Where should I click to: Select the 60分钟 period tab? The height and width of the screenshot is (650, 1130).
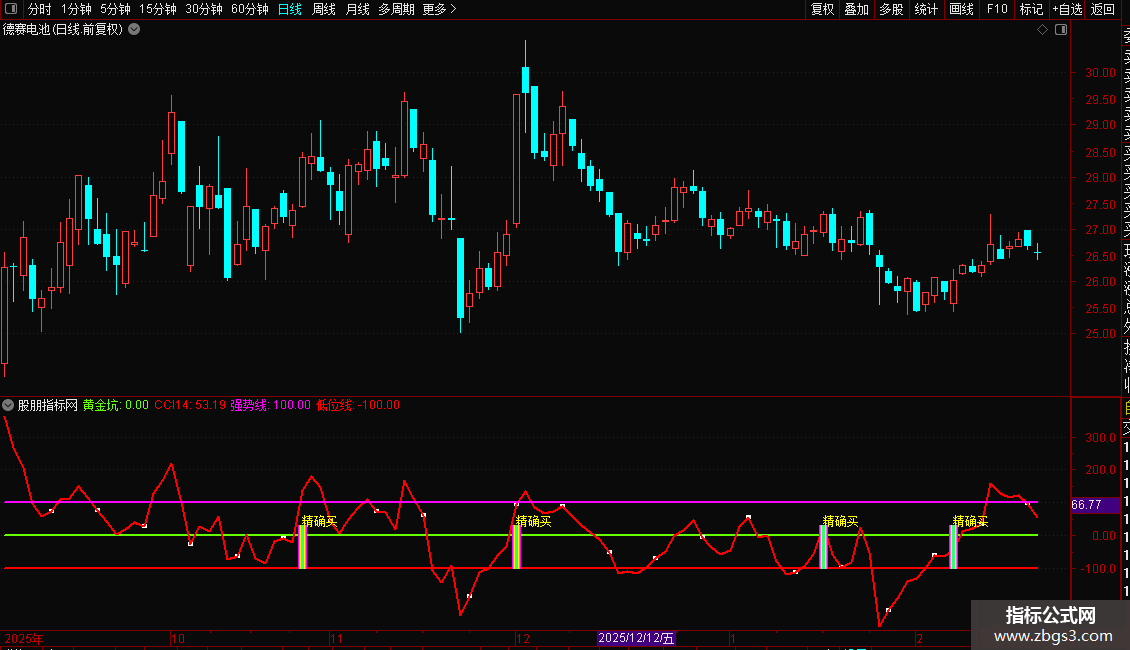click(x=250, y=9)
